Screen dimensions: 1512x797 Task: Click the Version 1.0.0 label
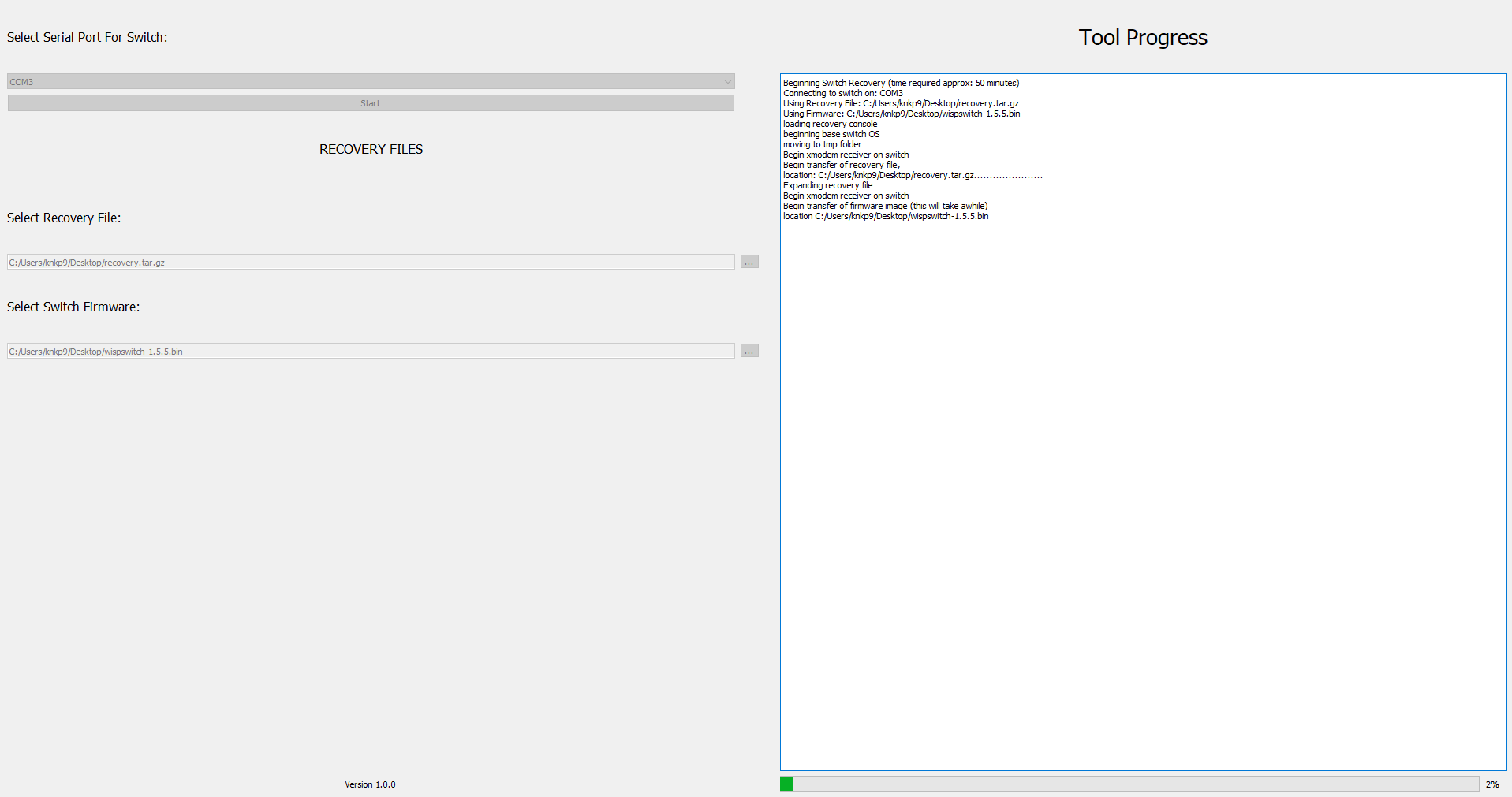(370, 784)
